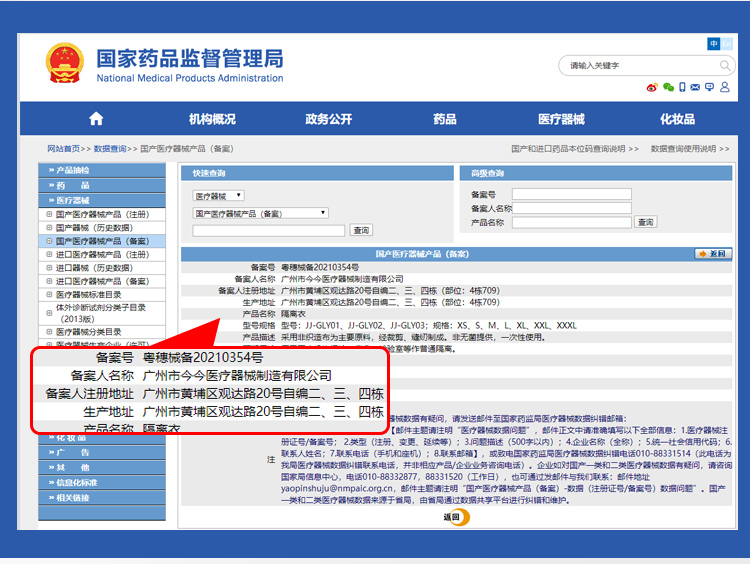Click the magnifier search icon

point(725,65)
